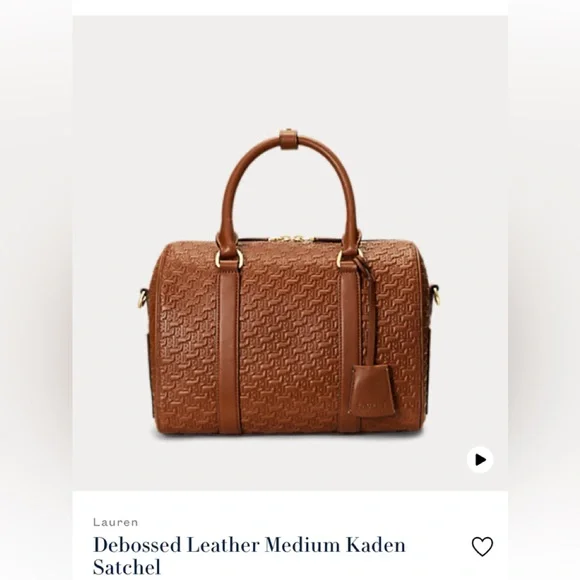Click the debossed RL monogram center panel
This screenshot has width=580, height=580.
pyautogui.click(x=290, y=338)
